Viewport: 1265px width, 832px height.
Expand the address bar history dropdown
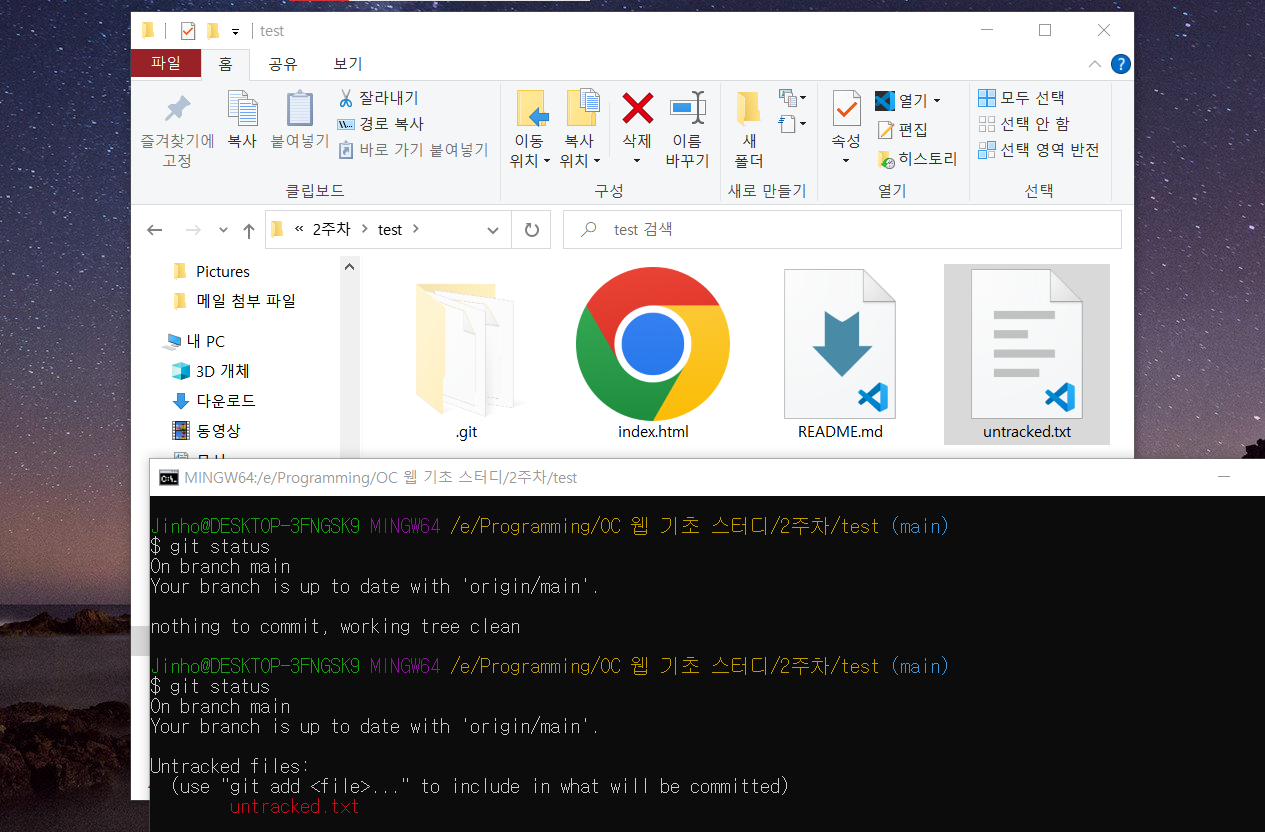(x=493, y=230)
